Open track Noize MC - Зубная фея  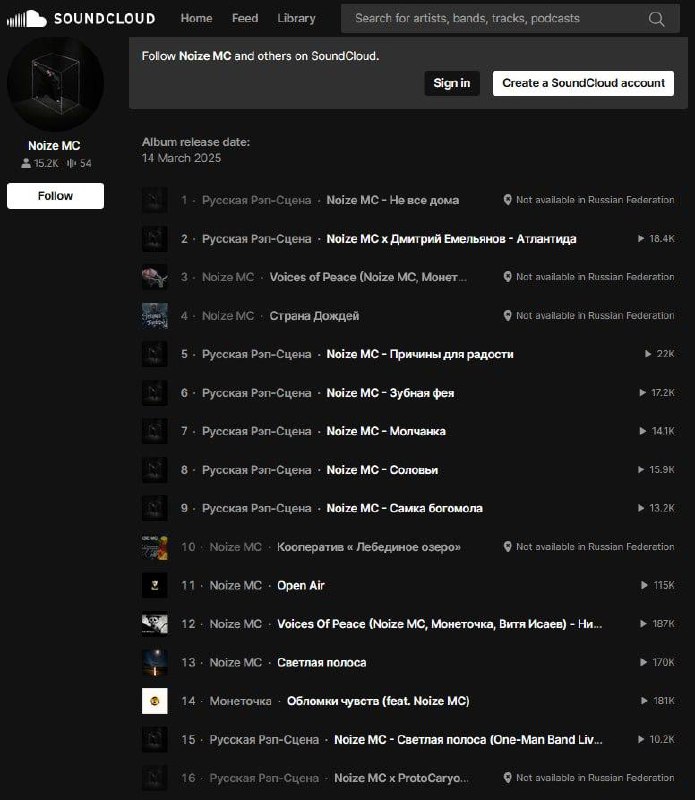tap(390, 393)
